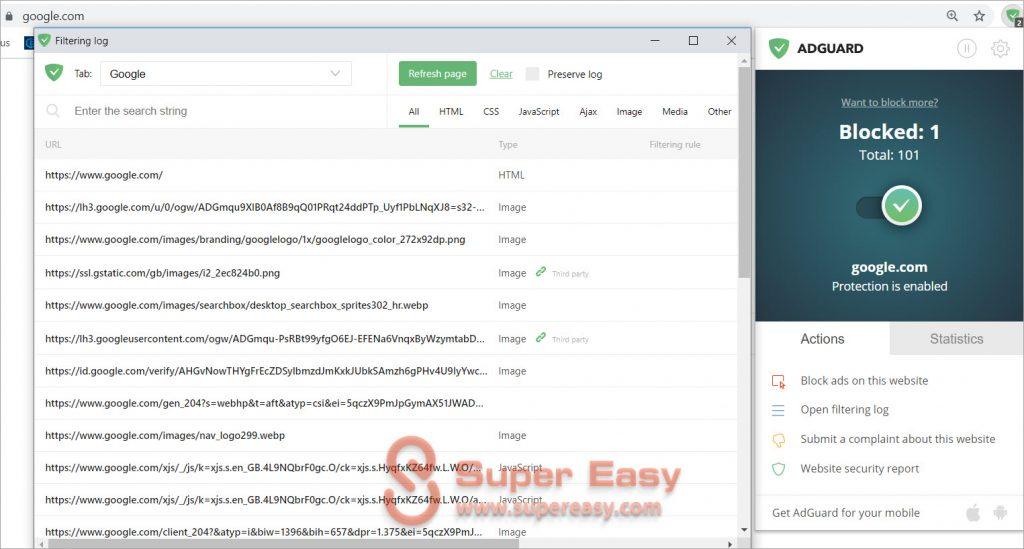Maximize the Filtering log window
This screenshot has width=1024, height=549.
[693, 40]
